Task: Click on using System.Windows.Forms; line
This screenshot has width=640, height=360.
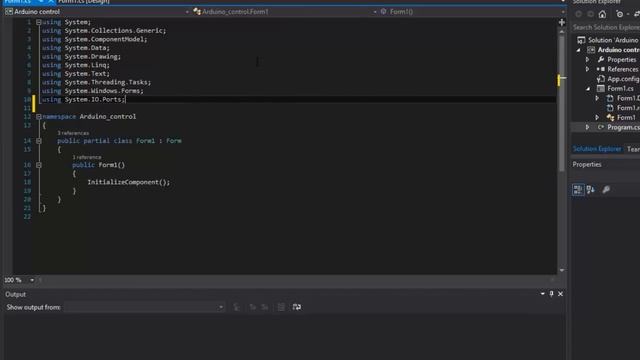Action: pos(93,91)
